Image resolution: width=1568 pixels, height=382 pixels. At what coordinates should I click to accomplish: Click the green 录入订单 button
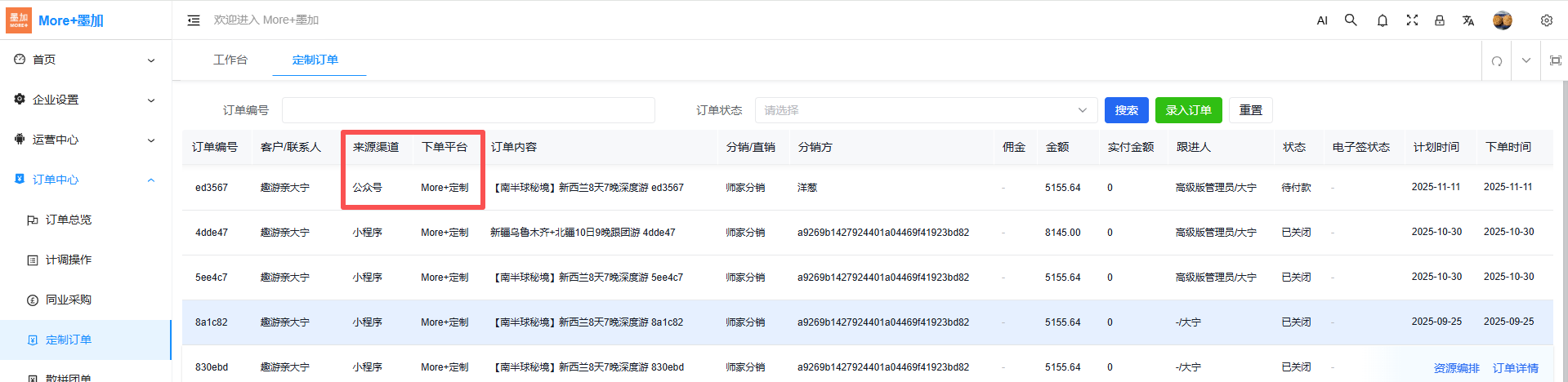[1188, 110]
